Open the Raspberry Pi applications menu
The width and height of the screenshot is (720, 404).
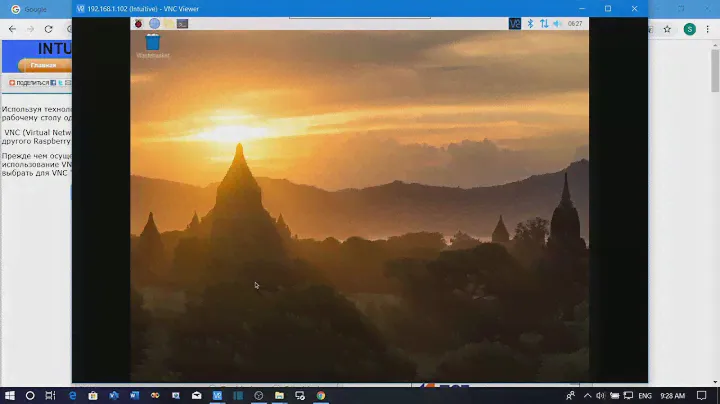click(x=139, y=23)
